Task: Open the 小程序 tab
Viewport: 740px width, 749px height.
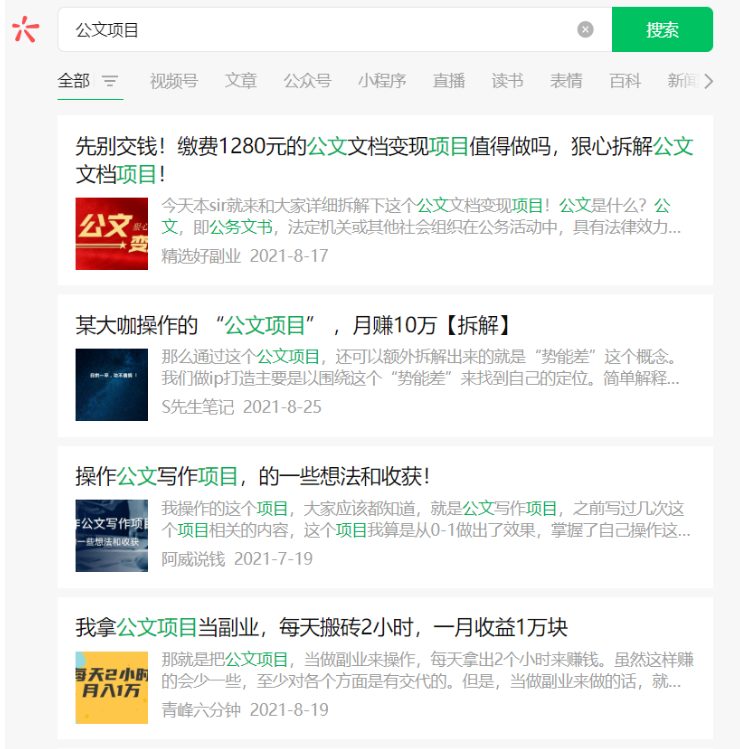Action: pos(382,81)
